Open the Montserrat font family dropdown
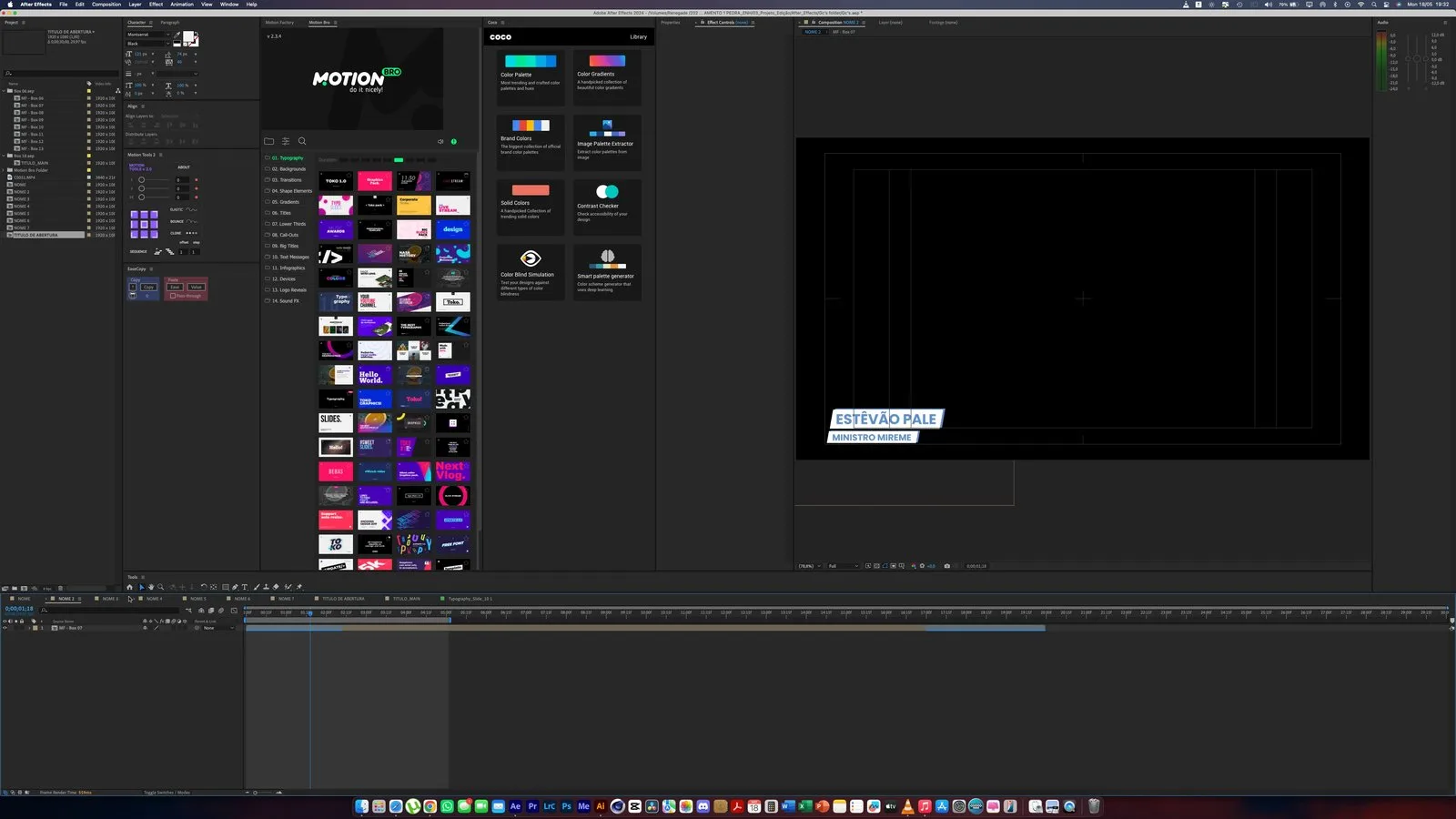The image size is (1456, 819). 149,35
